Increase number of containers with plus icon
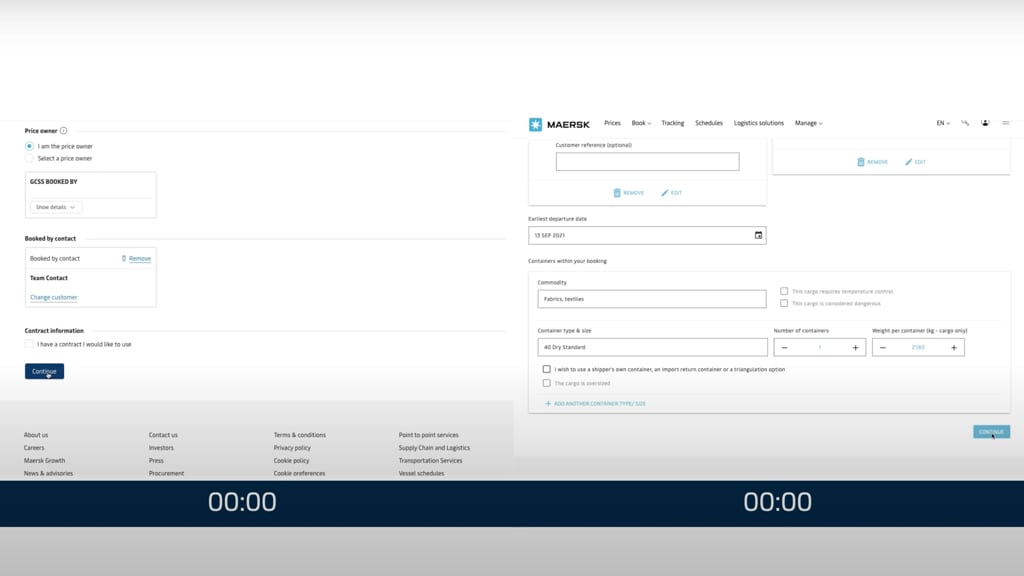Image resolution: width=1024 pixels, height=576 pixels. [855, 348]
